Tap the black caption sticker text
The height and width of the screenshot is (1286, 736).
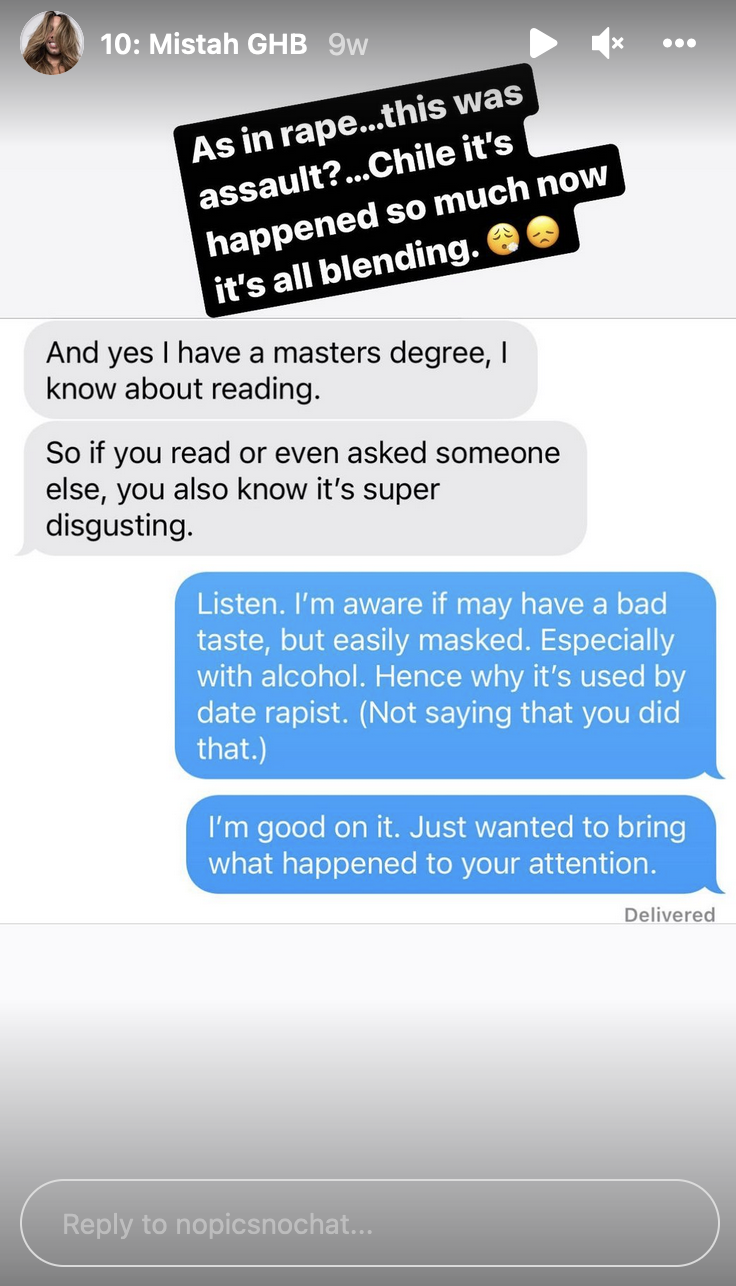(390, 194)
